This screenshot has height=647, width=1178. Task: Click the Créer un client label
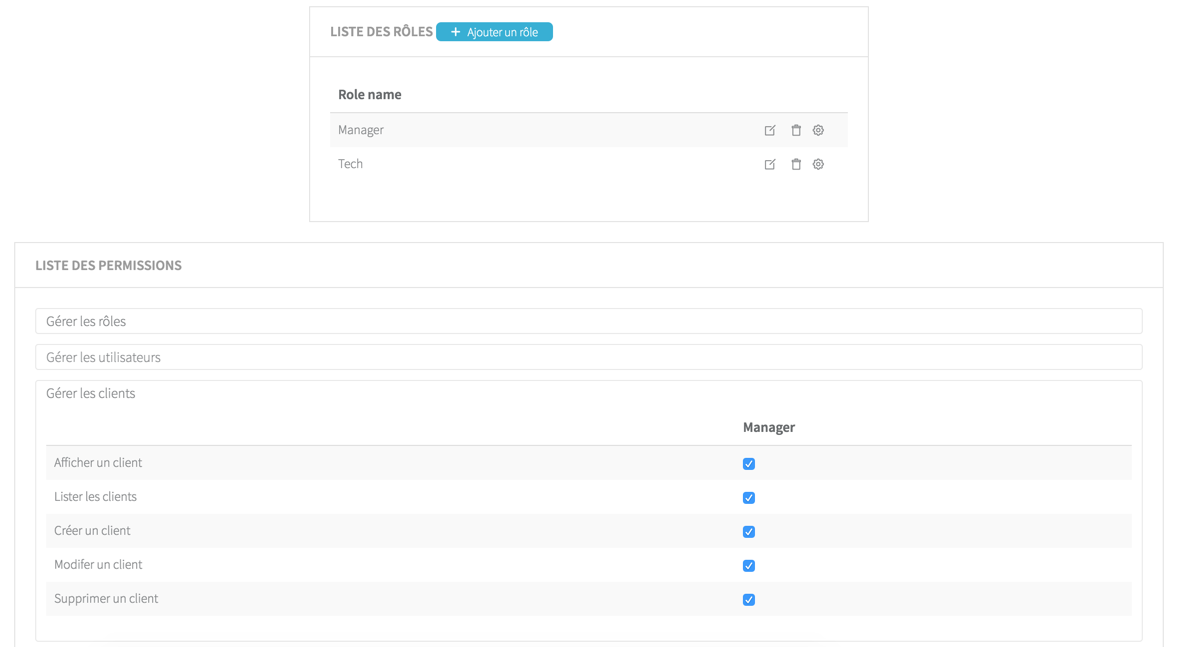coord(92,530)
